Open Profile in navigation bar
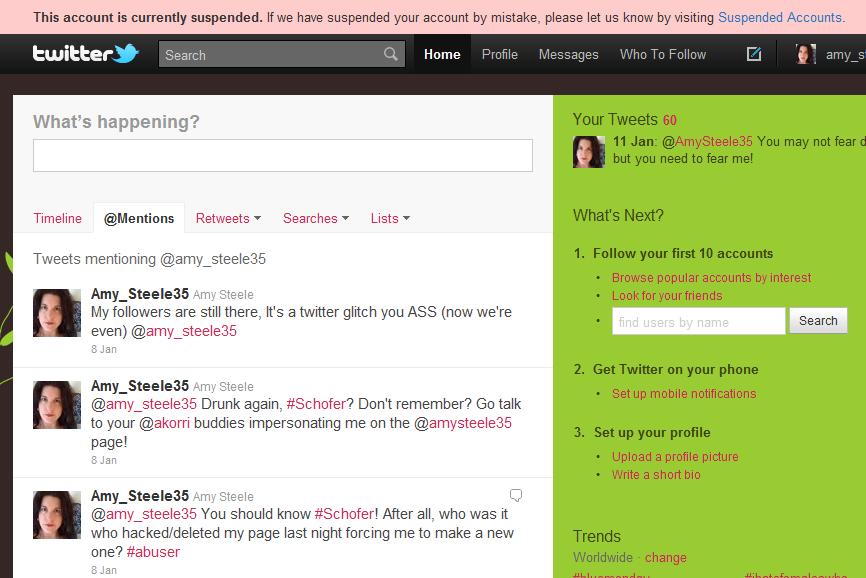This screenshot has height=578, width=866. tap(500, 54)
